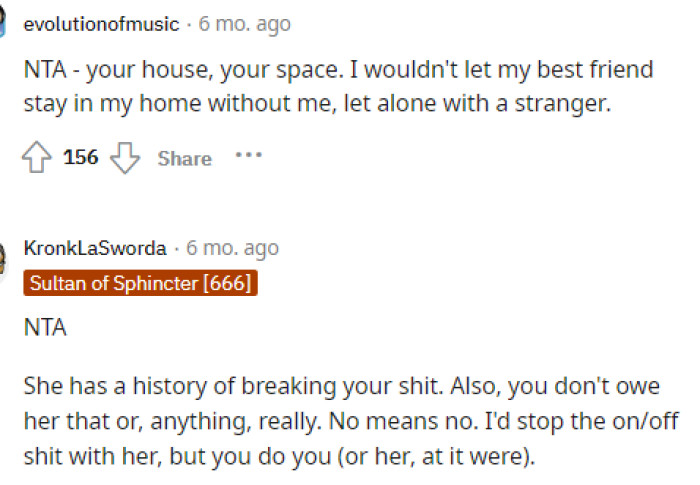Downvote the evolutionofmusic comment
This screenshot has height=485, width=700.
125,158
